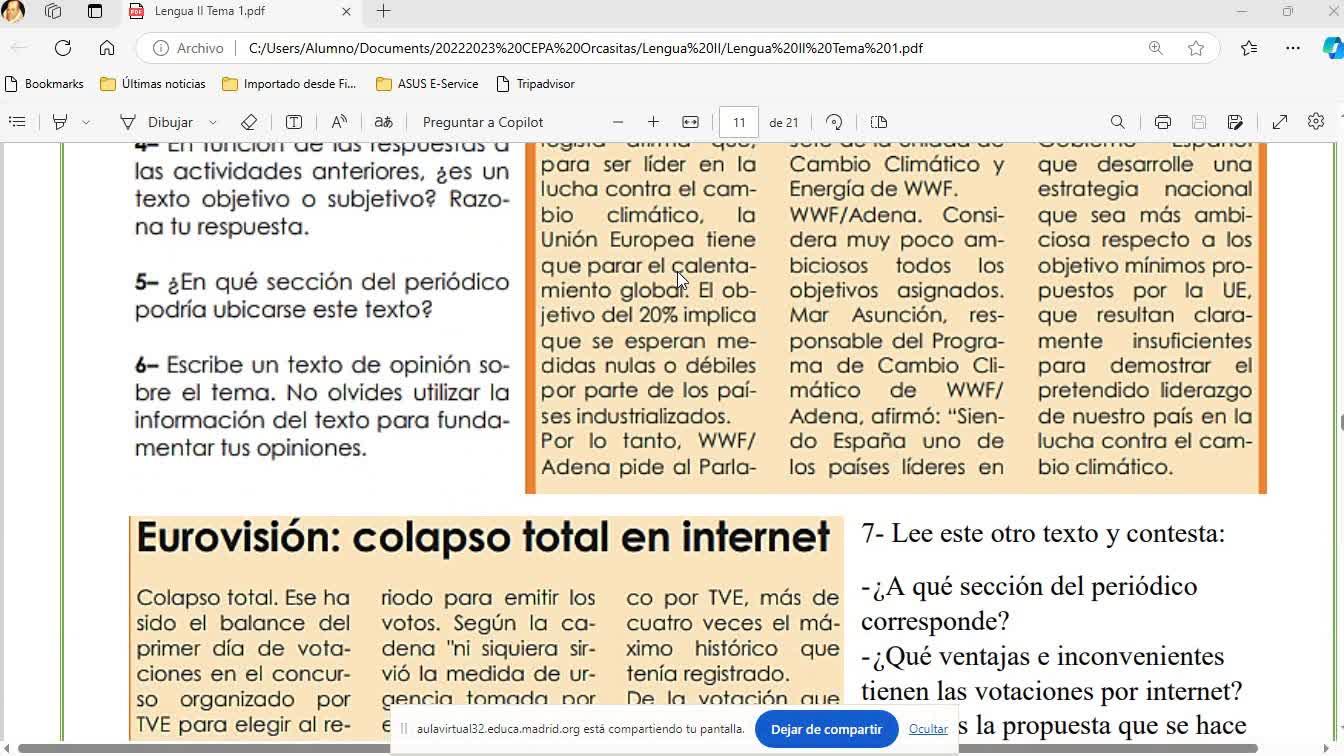Click the text "na tu respuesta."
This screenshot has width=1344, height=756.
[222, 227]
